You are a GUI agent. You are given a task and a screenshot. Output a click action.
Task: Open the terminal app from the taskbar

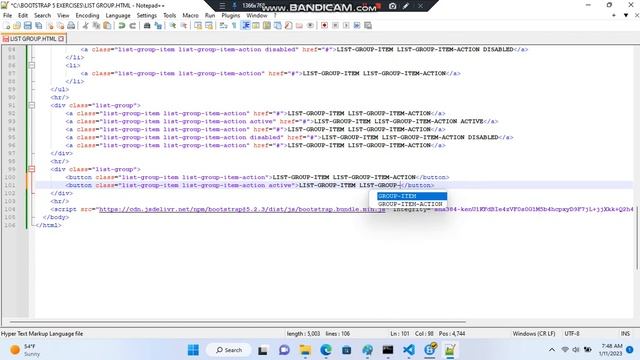point(388,350)
